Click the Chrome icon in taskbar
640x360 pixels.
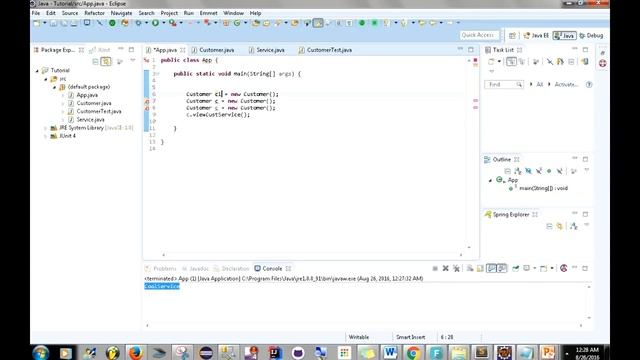click(413, 352)
